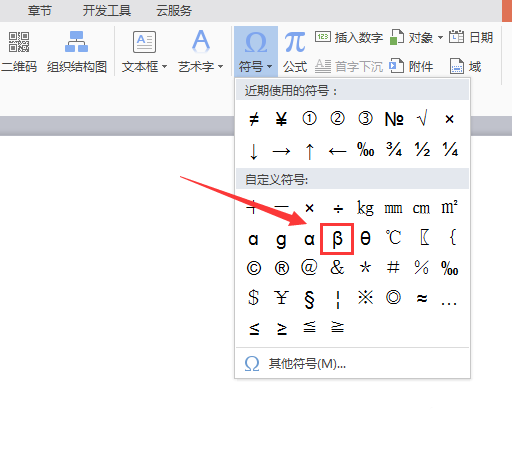Image resolution: width=512 pixels, height=462 pixels.
Task: Insert the kg unit symbol
Action: tap(365, 208)
